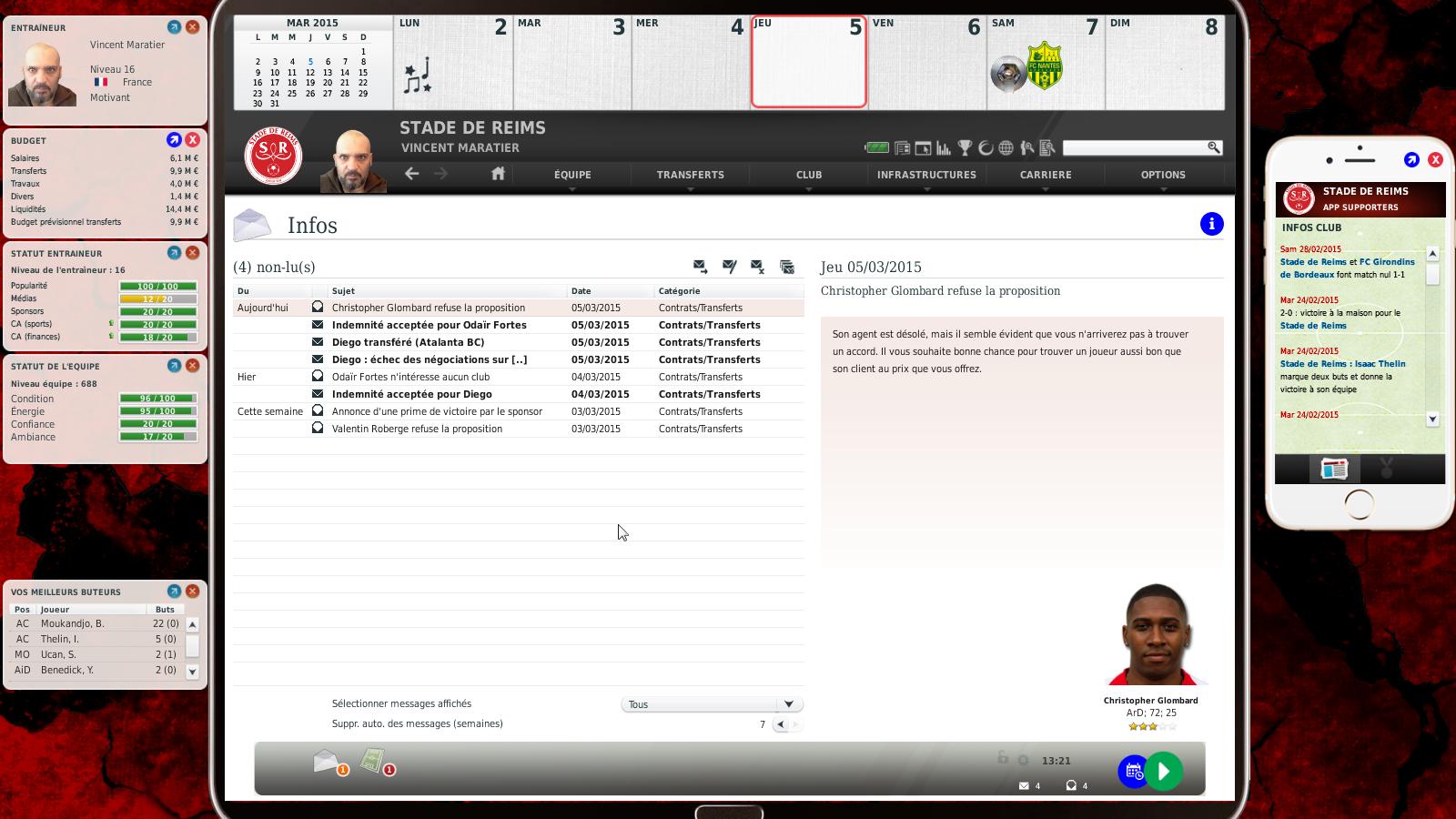Click FC Girondins de Bordeaux link in phone
The height and width of the screenshot is (819, 1456).
1348,268
